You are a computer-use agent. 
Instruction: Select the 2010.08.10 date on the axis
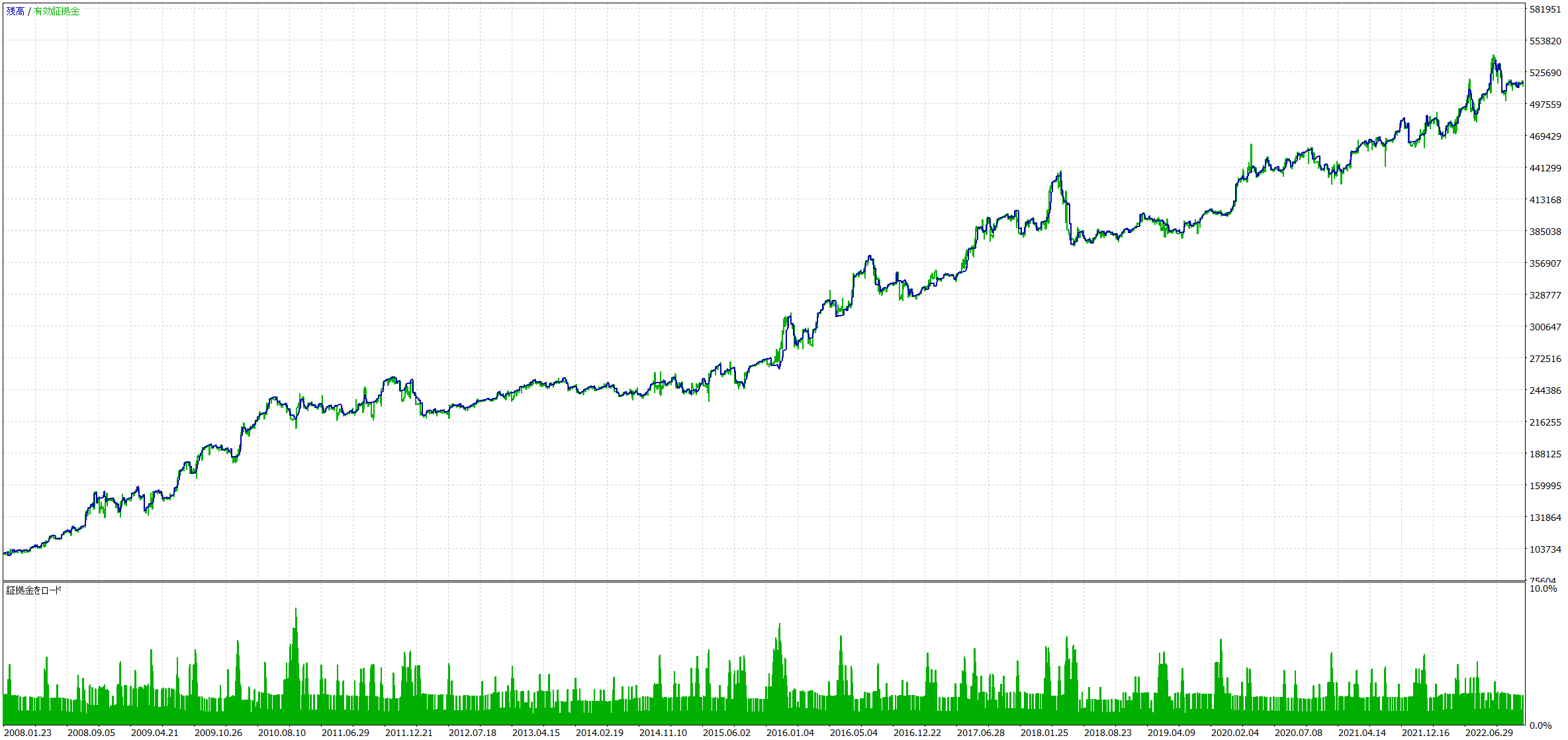click(282, 733)
